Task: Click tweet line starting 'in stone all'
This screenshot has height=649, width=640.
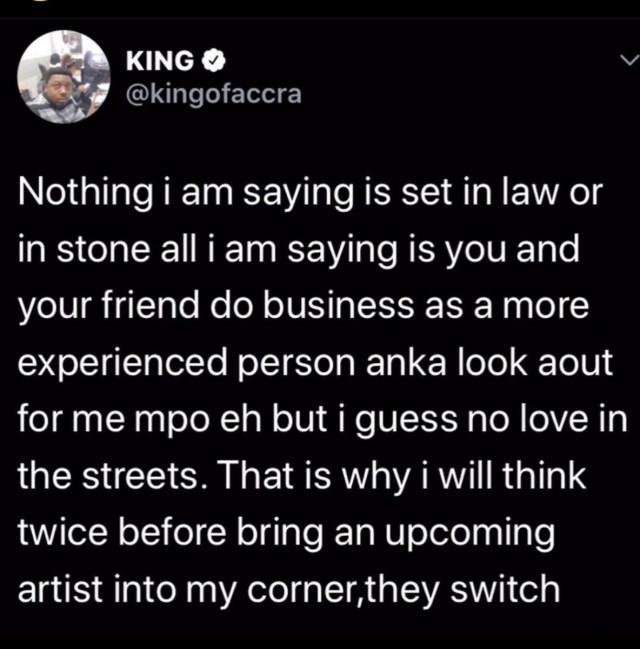Action: [x=298, y=250]
